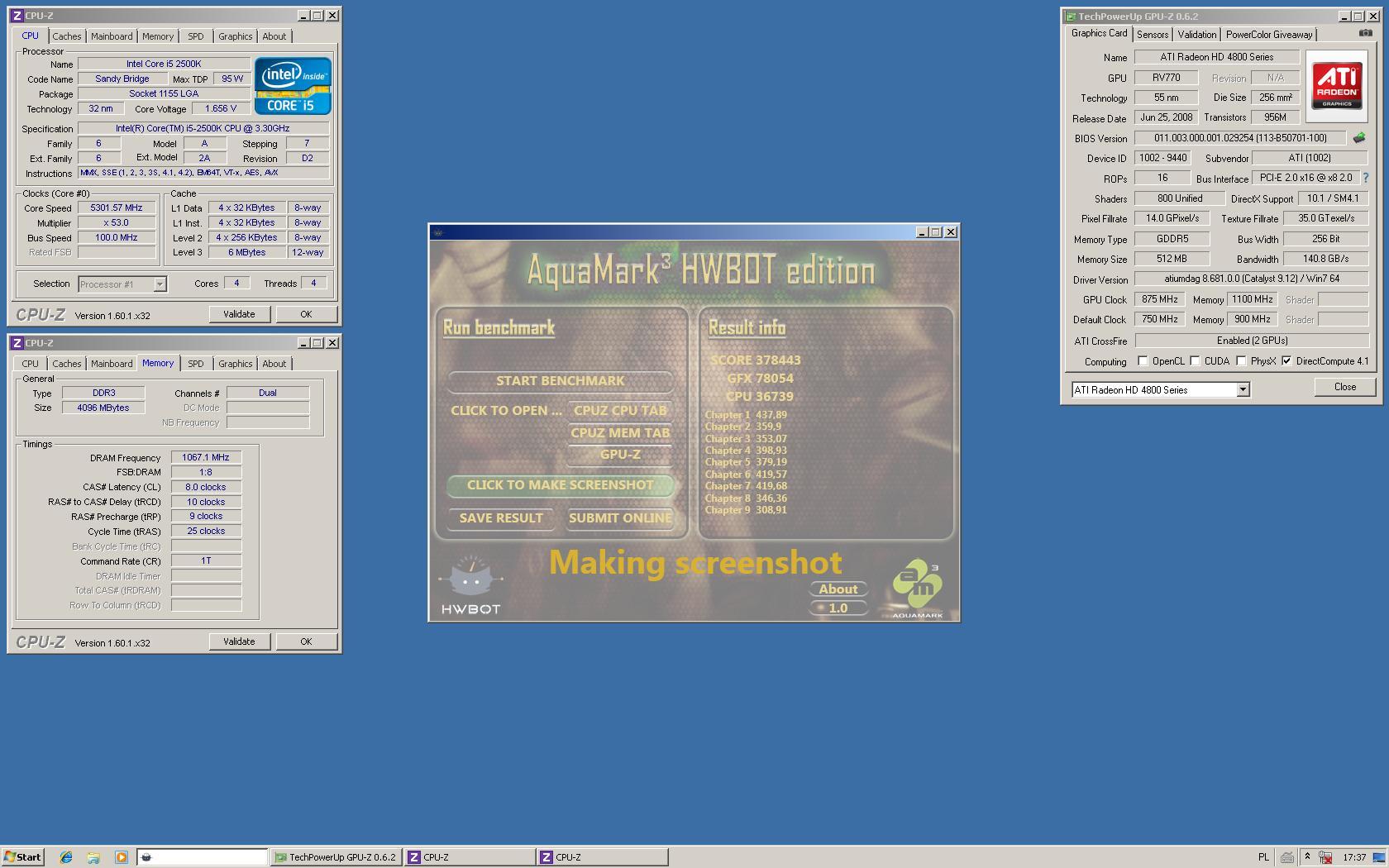1389x868 pixels.
Task: Click the taskbar clock 17:37
Action: click(x=1354, y=857)
